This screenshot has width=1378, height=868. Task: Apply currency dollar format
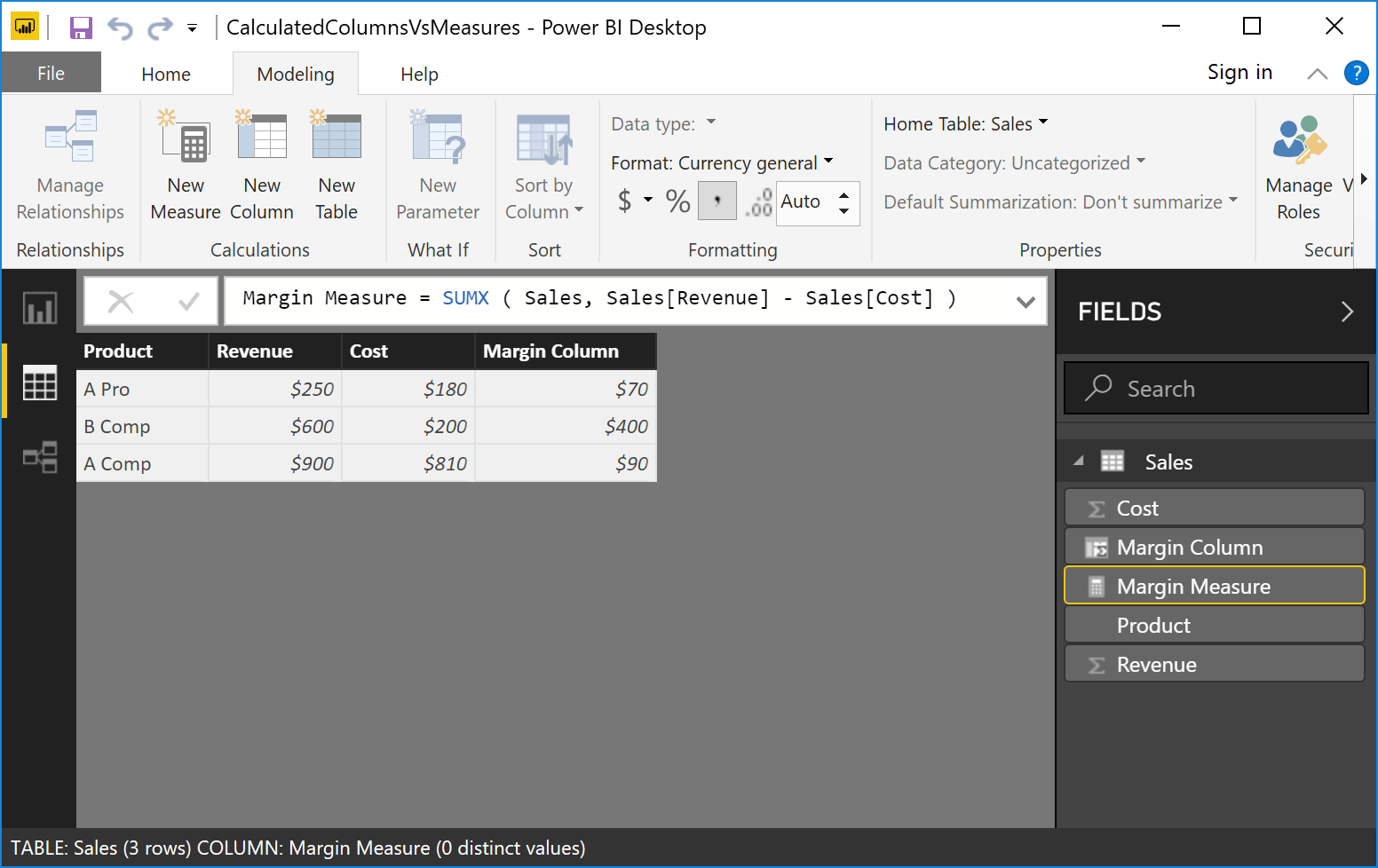pyautogui.click(x=625, y=201)
